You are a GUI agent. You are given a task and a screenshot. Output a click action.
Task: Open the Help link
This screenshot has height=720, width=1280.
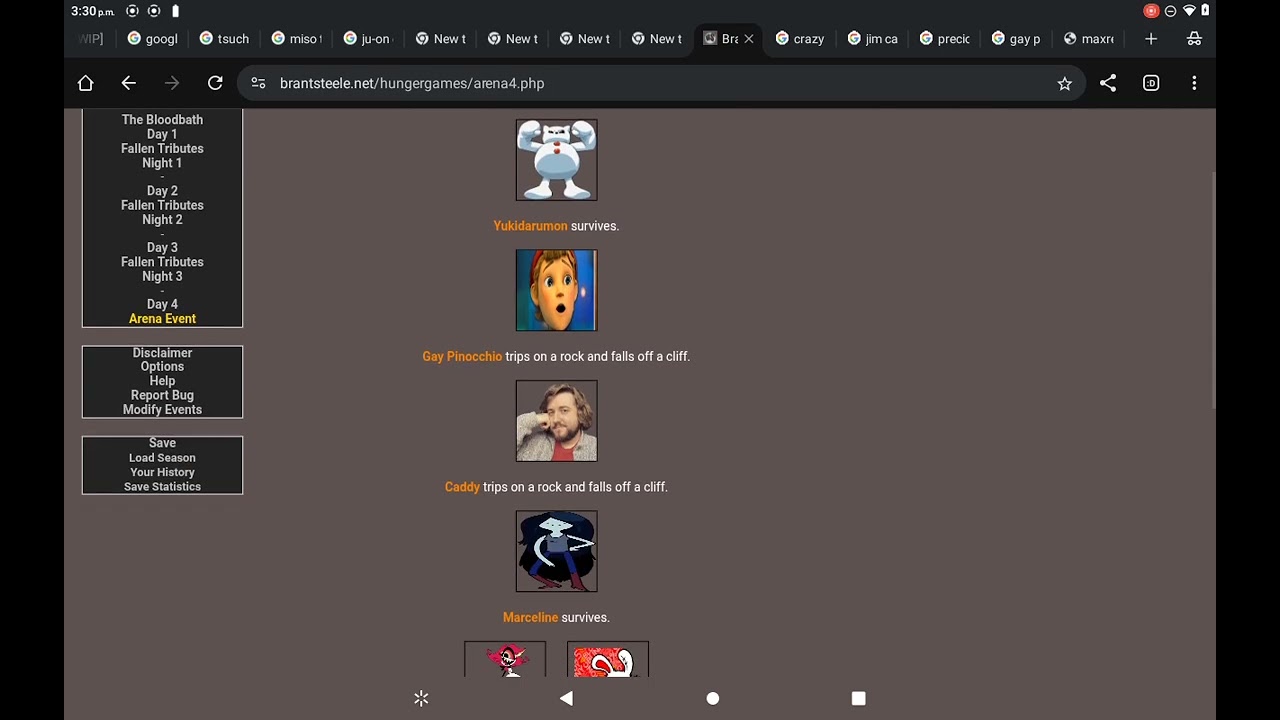coord(162,381)
